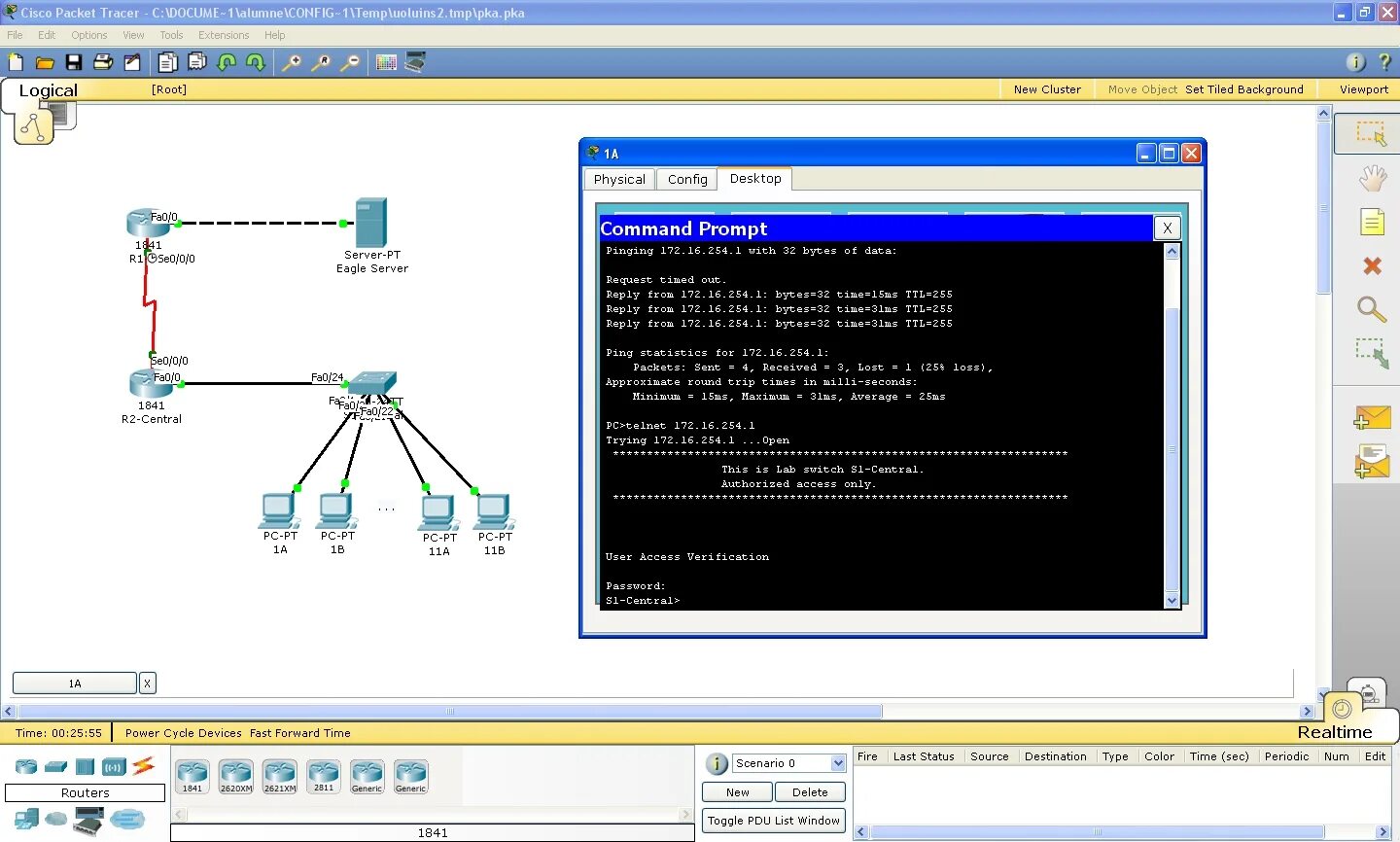
Task: Click the Add Complex PDU envelope
Action: 1372,462
